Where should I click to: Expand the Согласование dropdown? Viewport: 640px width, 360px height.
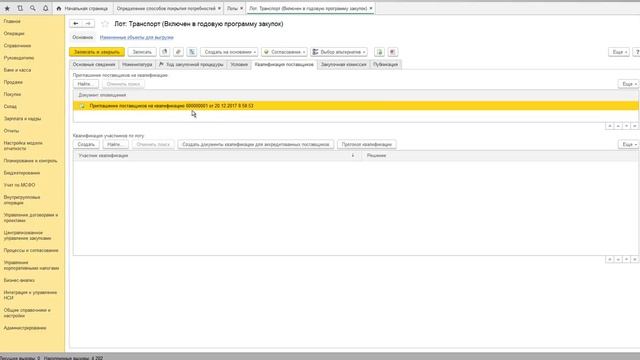[284, 52]
